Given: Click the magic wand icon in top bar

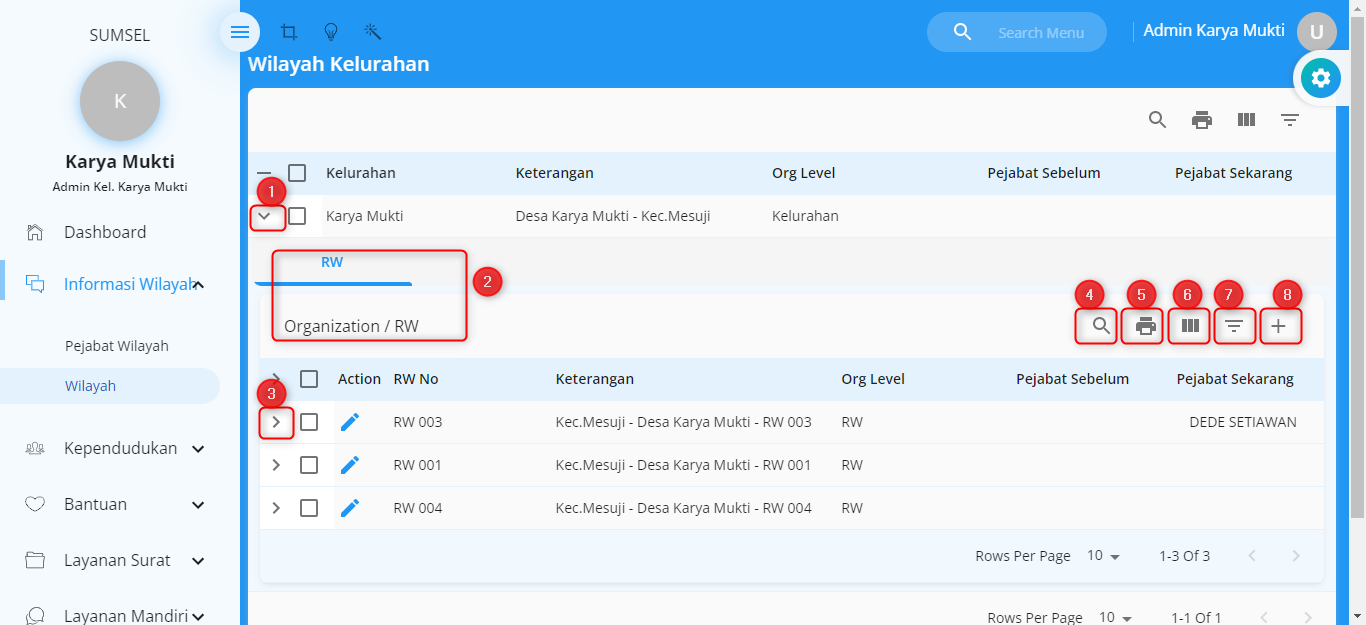Looking at the screenshot, I should 373,32.
